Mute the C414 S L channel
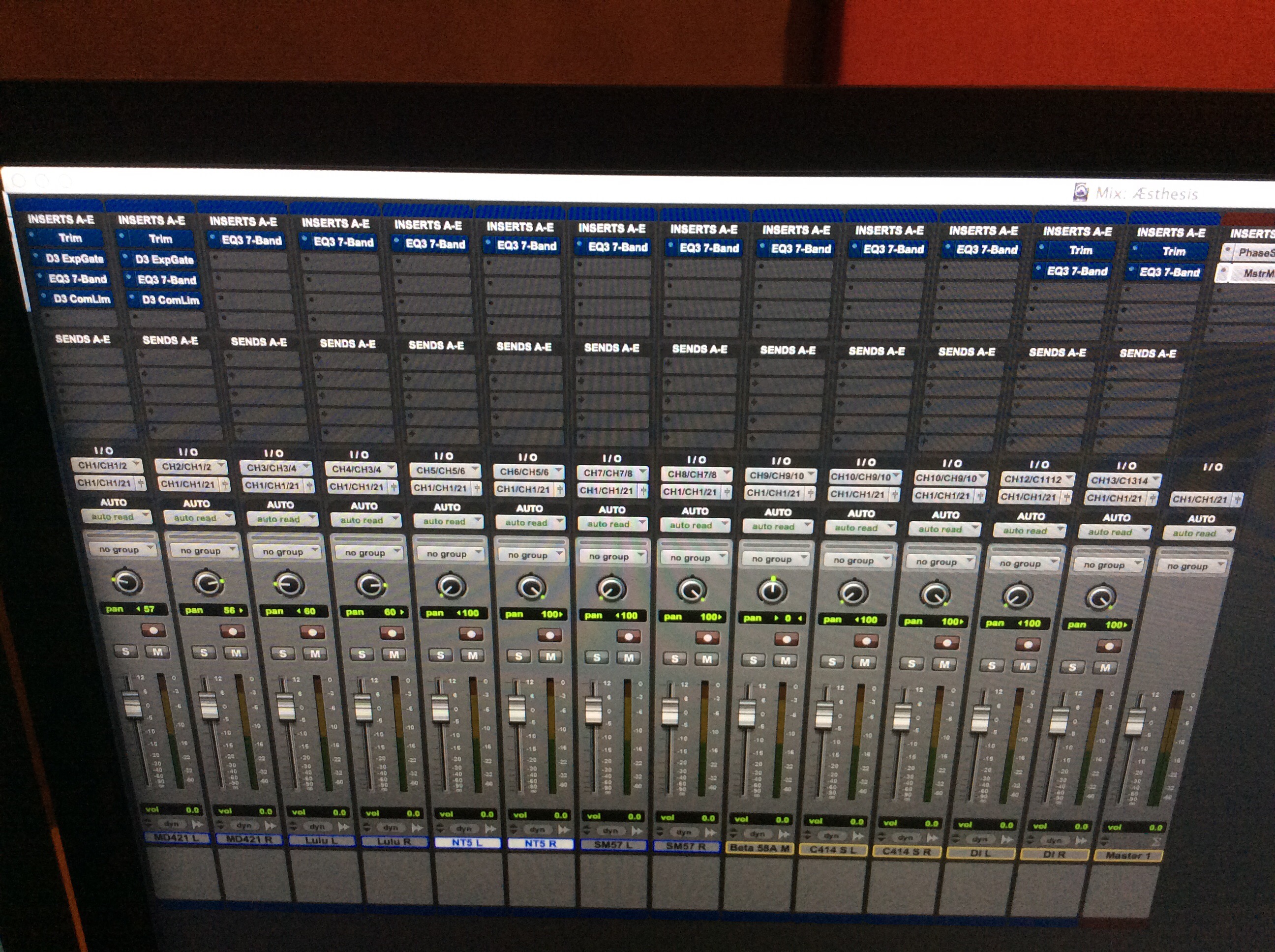This screenshot has width=1275, height=952. tap(864, 662)
